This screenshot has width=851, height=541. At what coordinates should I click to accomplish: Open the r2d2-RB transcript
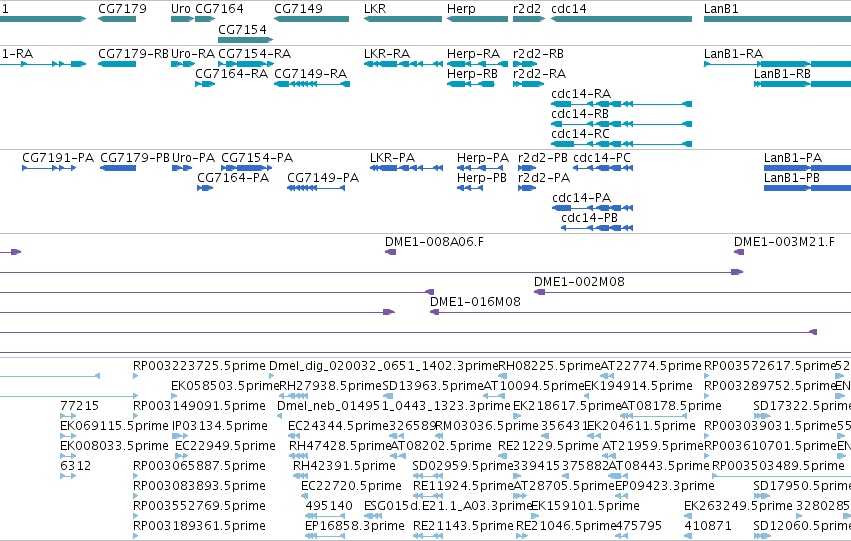[525, 64]
